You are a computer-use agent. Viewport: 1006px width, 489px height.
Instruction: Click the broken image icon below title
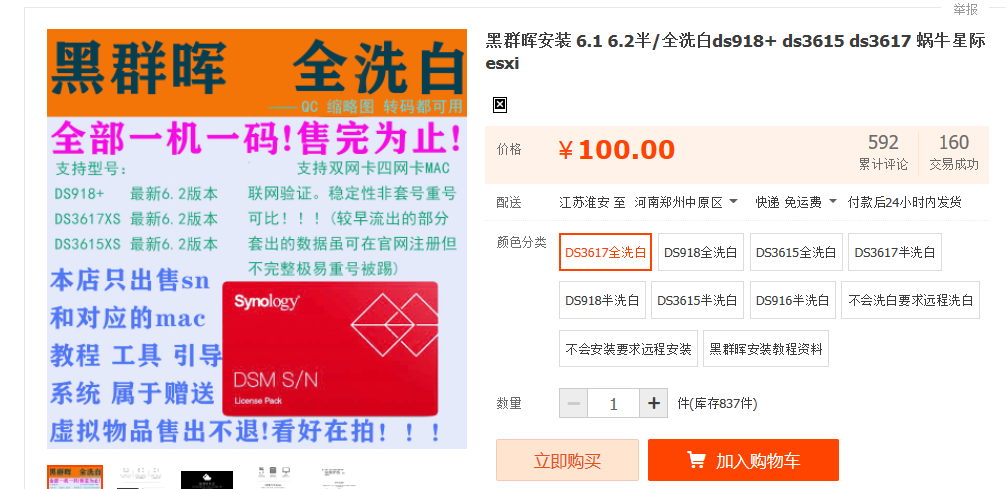[x=500, y=105]
